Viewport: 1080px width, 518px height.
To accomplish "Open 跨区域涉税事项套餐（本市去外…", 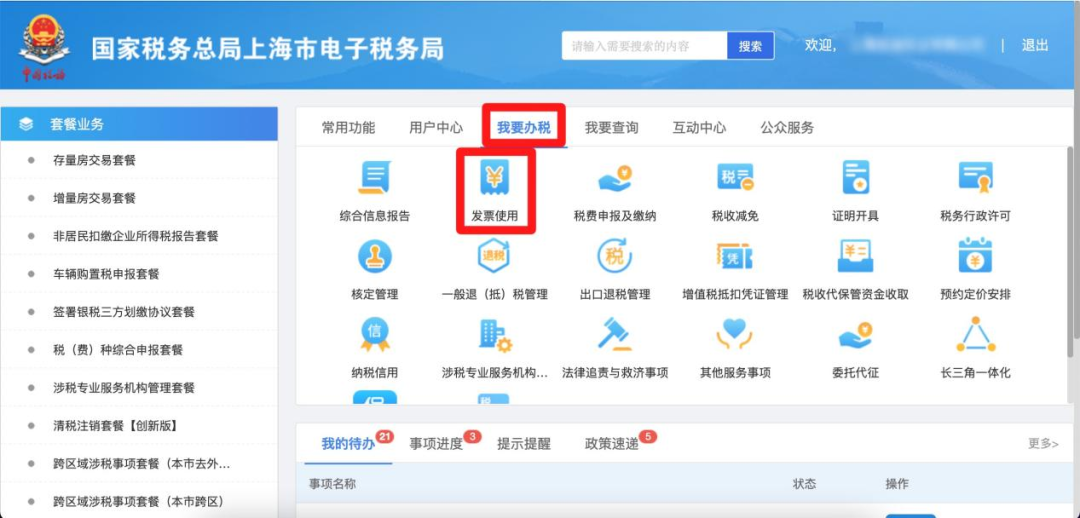I will tap(139, 464).
